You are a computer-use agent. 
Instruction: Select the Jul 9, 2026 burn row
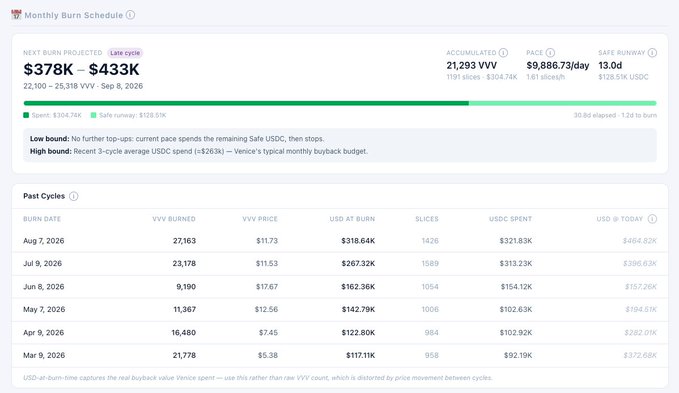[340, 263]
